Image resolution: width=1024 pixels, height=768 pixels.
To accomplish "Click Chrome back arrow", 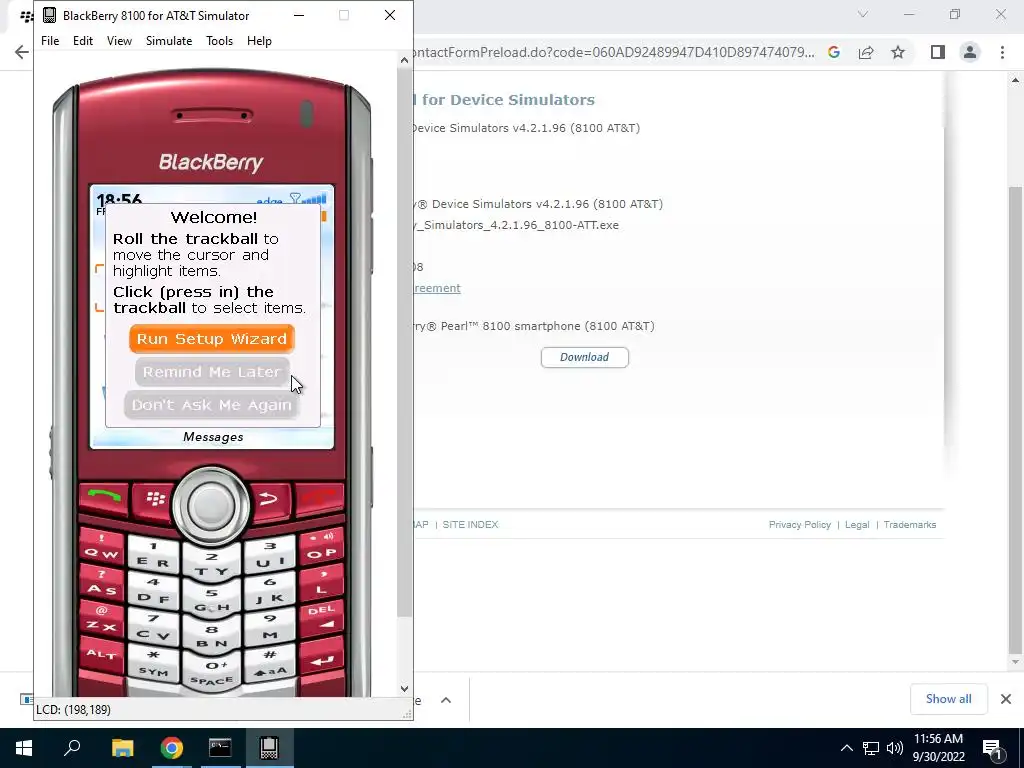I will [22, 52].
